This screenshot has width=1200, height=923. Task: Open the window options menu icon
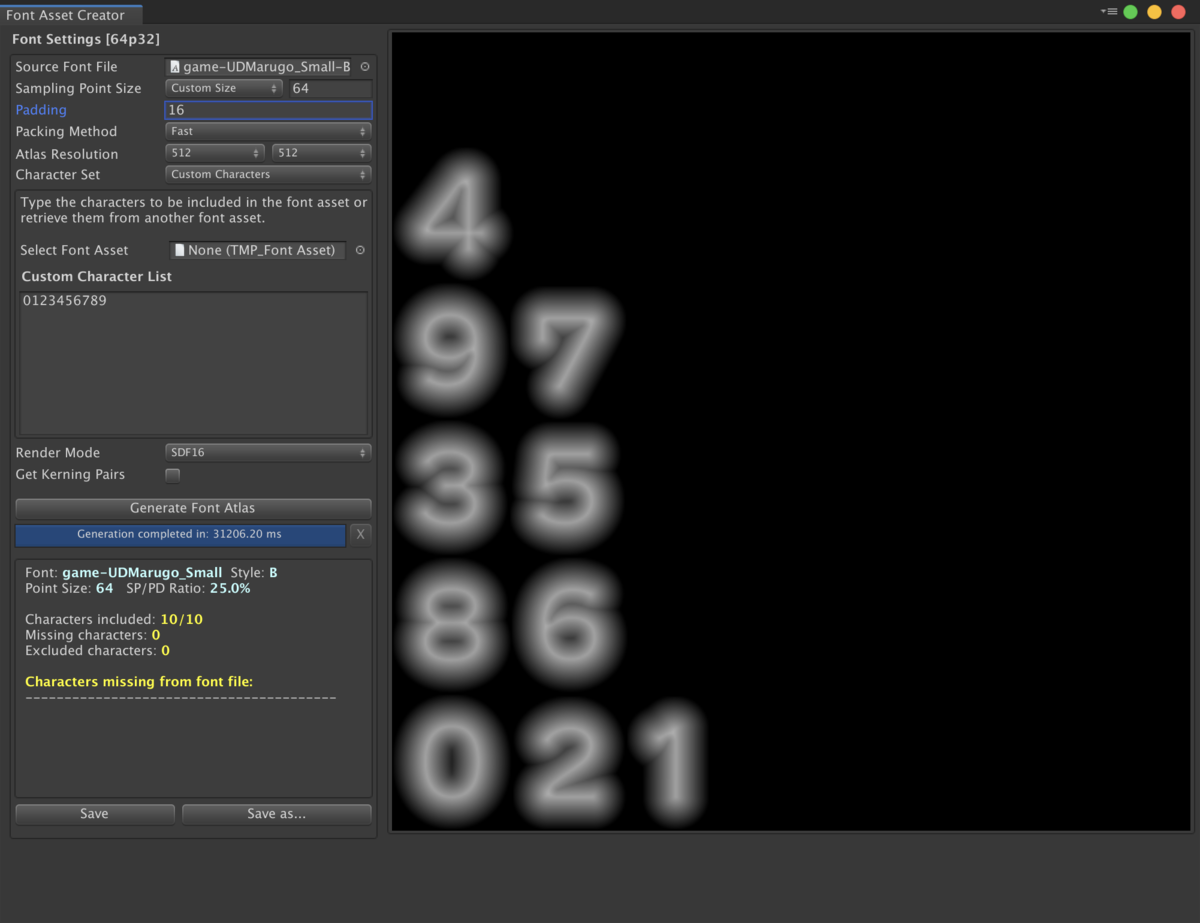(1109, 11)
